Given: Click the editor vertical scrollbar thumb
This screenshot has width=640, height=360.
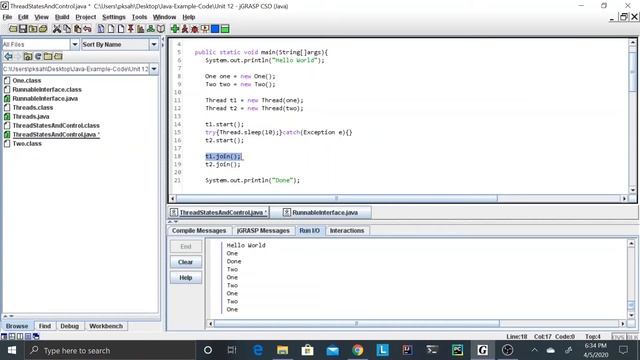Looking at the screenshot, I should [x=633, y=71].
